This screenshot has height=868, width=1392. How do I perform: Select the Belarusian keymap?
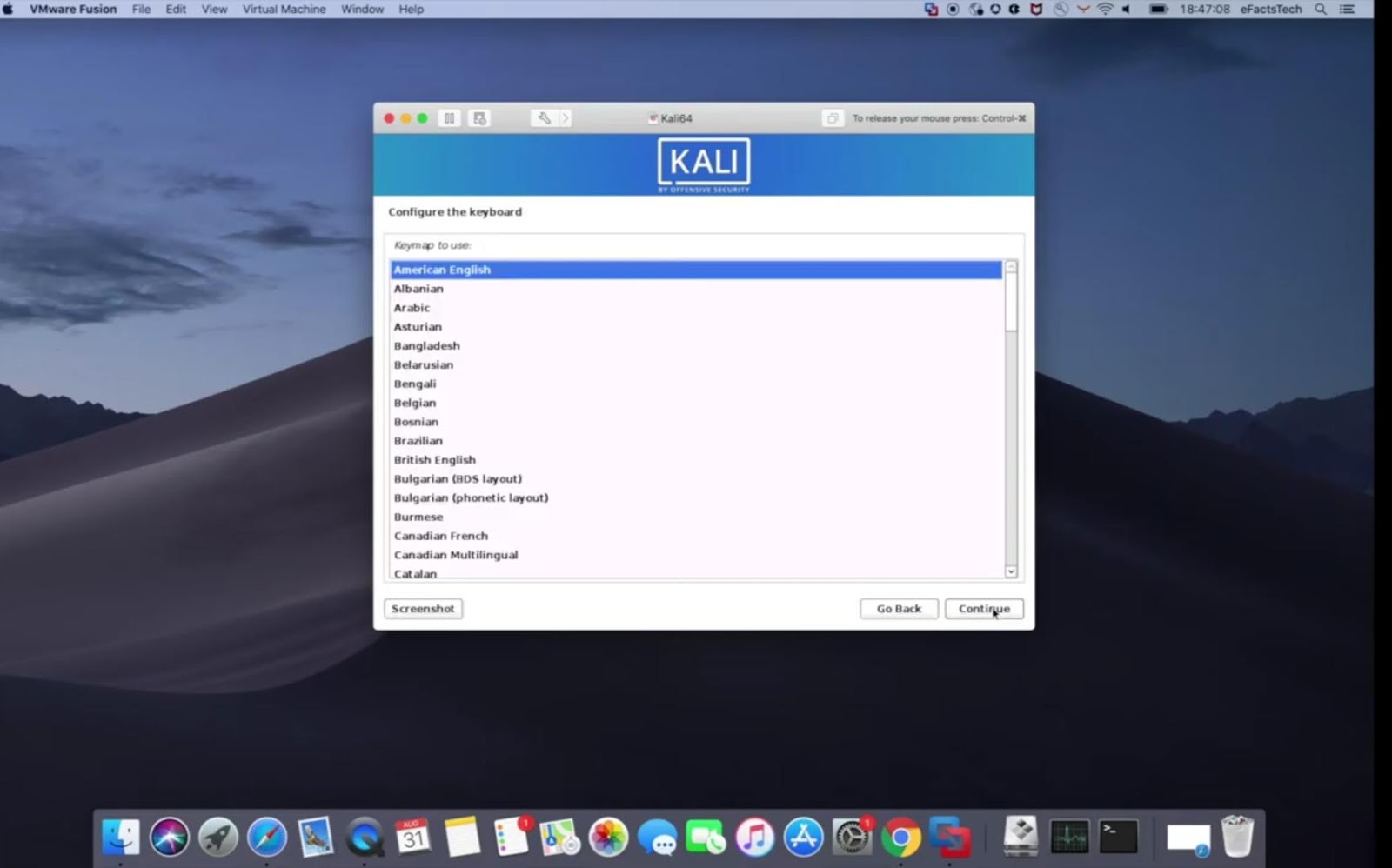[696, 365]
